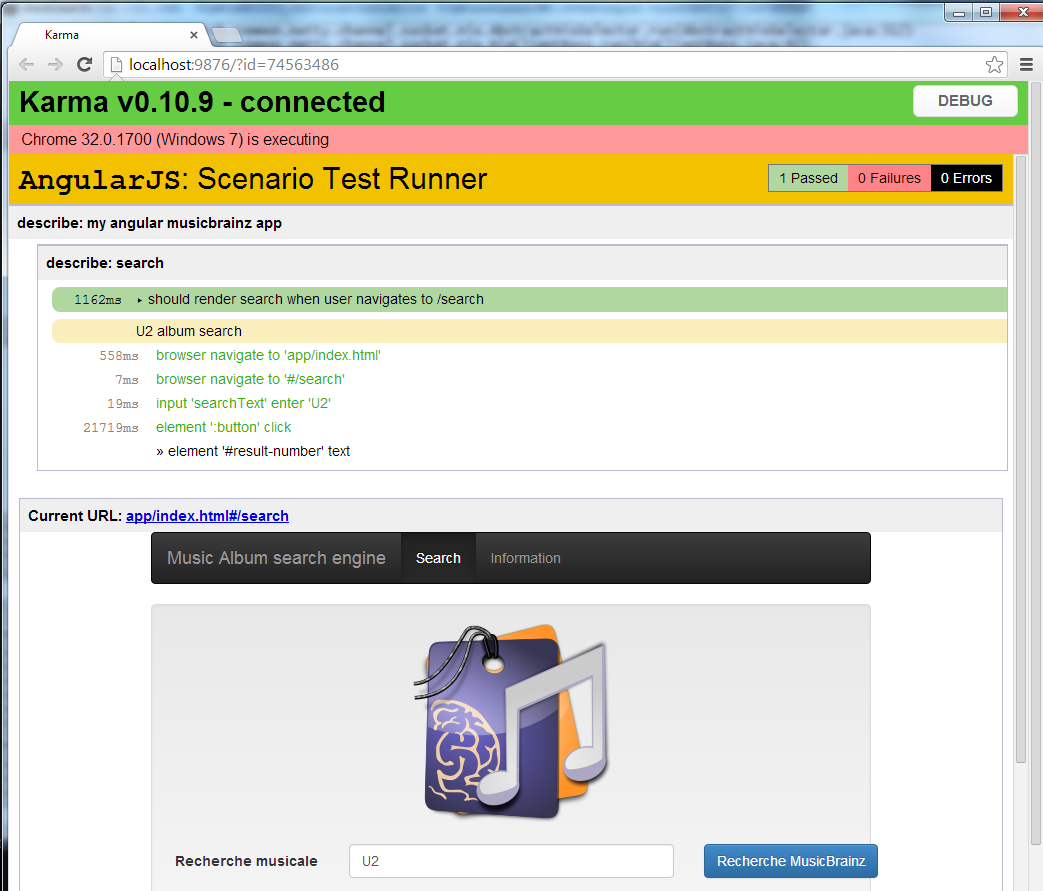Reload the page with refresh icon
This screenshot has height=891, width=1043.
[x=85, y=65]
